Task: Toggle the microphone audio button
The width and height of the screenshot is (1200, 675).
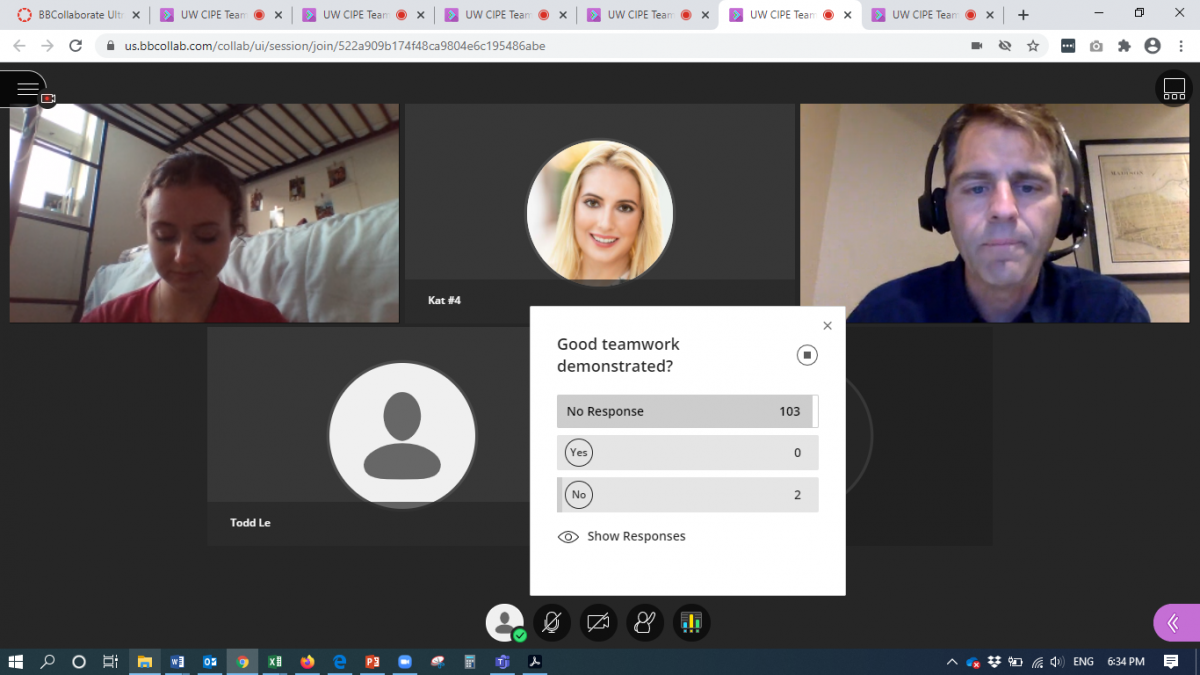Action: point(551,622)
